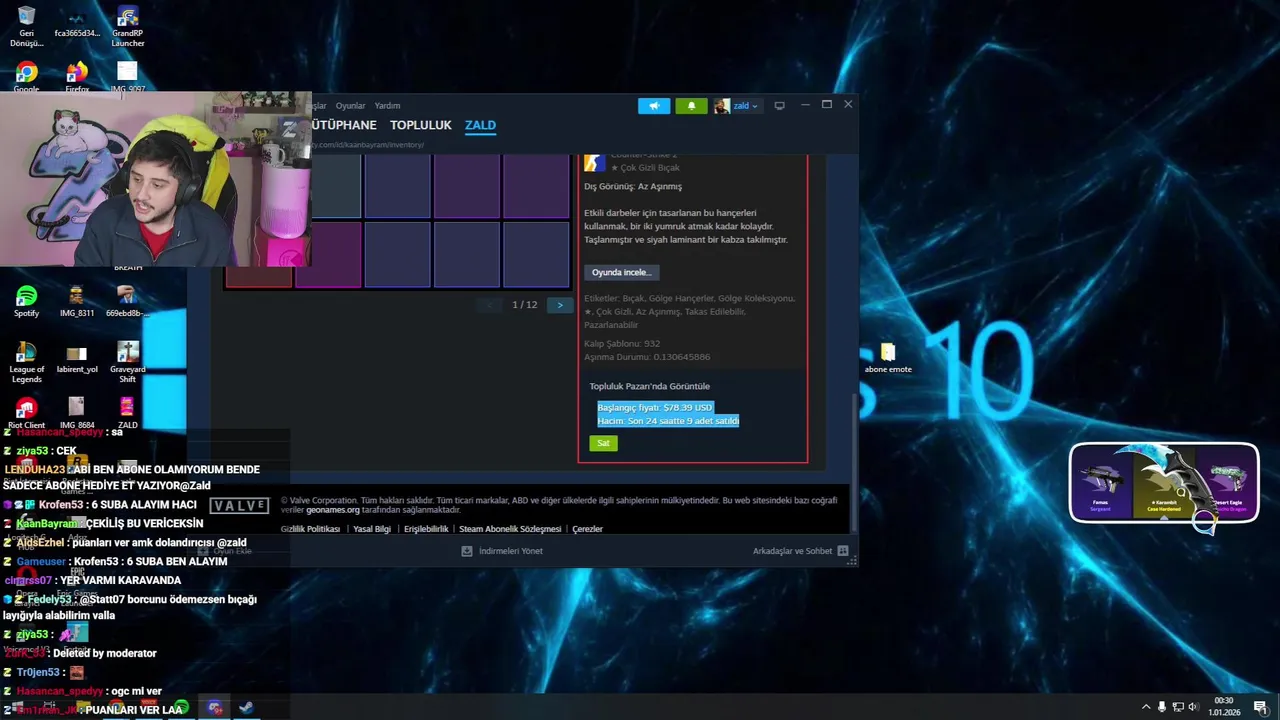Screen dimensions: 1280x720
Task: Go to previous inventory page arrow
Action: click(489, 305)
